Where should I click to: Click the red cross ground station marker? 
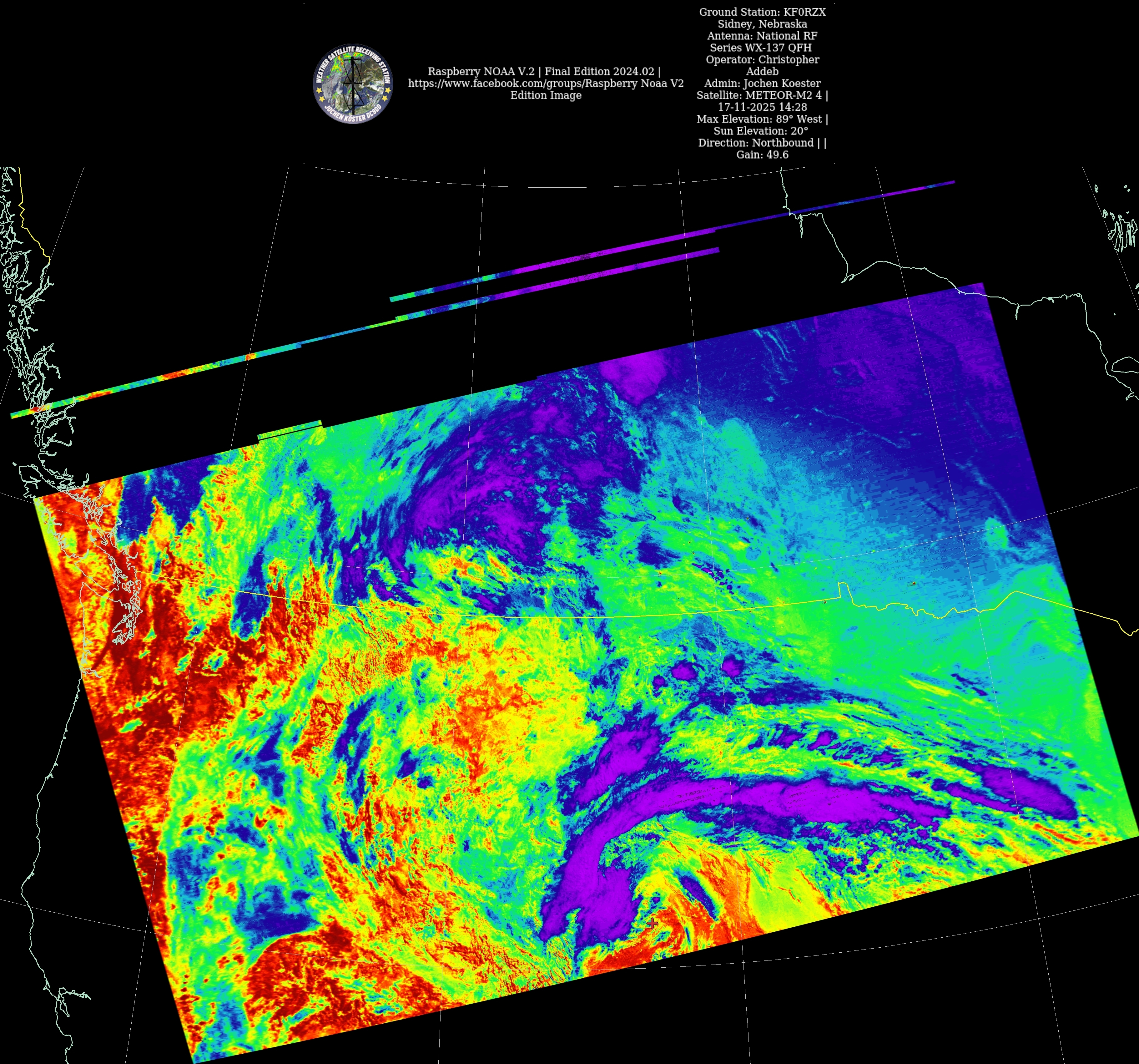(x=652, y=923)
